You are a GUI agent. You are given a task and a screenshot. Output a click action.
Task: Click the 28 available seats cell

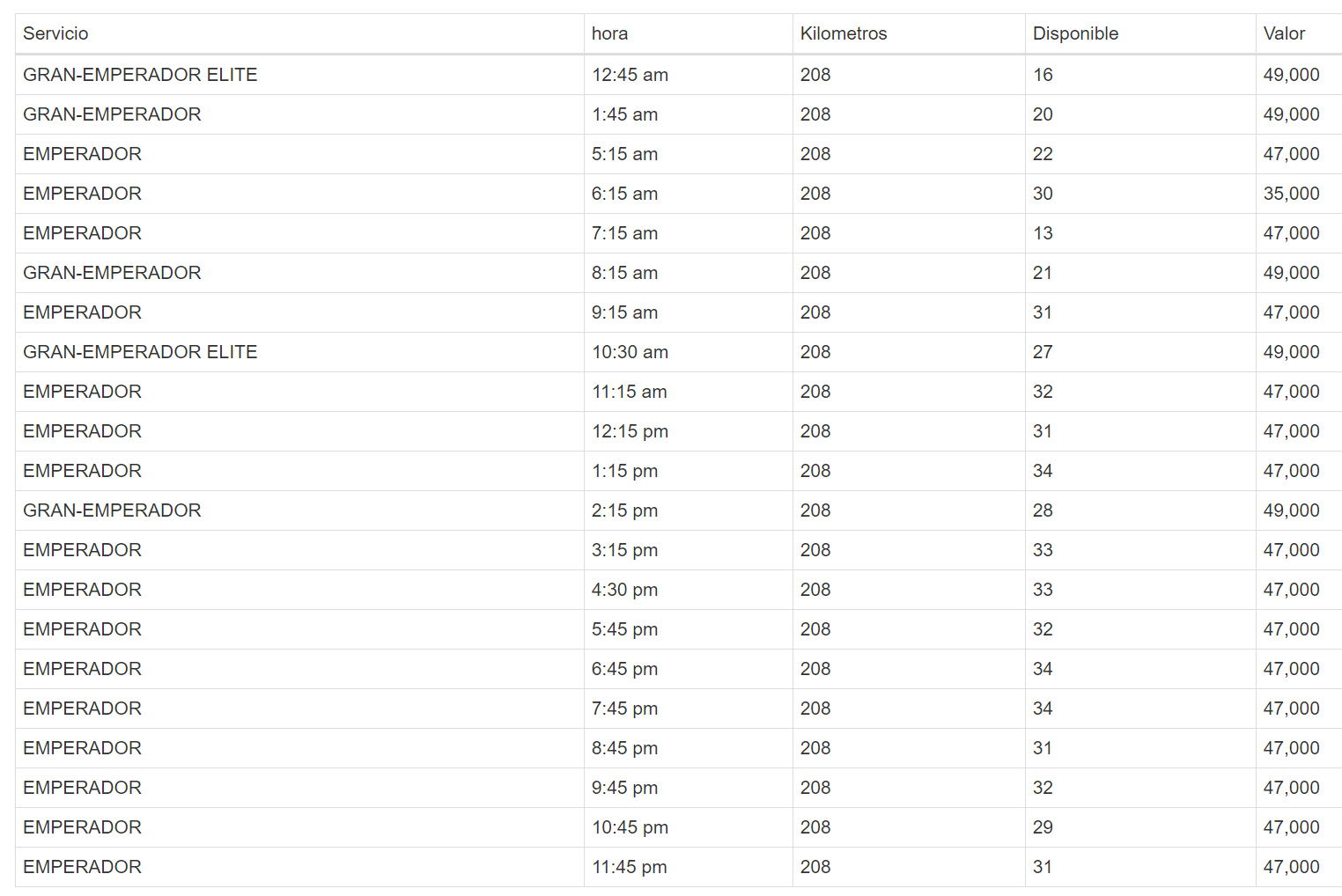click(x=1043, y=510)
